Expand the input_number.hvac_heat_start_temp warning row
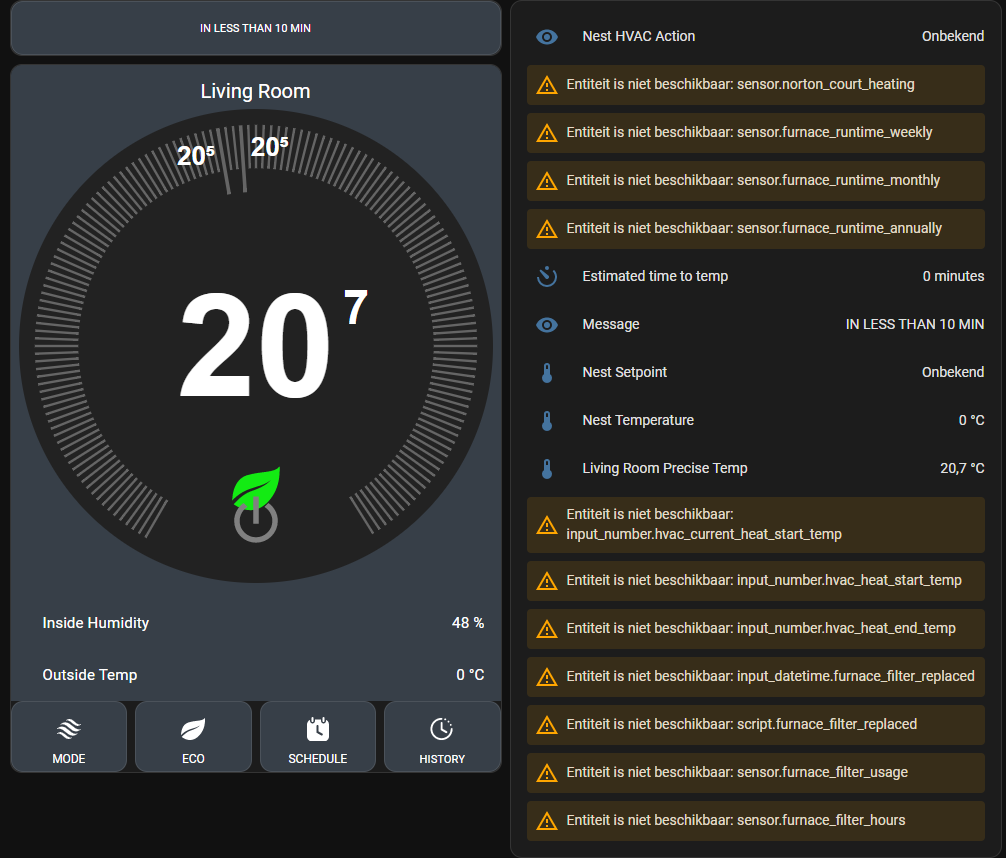Screen dimensions: 1006x858 (755, 580)
